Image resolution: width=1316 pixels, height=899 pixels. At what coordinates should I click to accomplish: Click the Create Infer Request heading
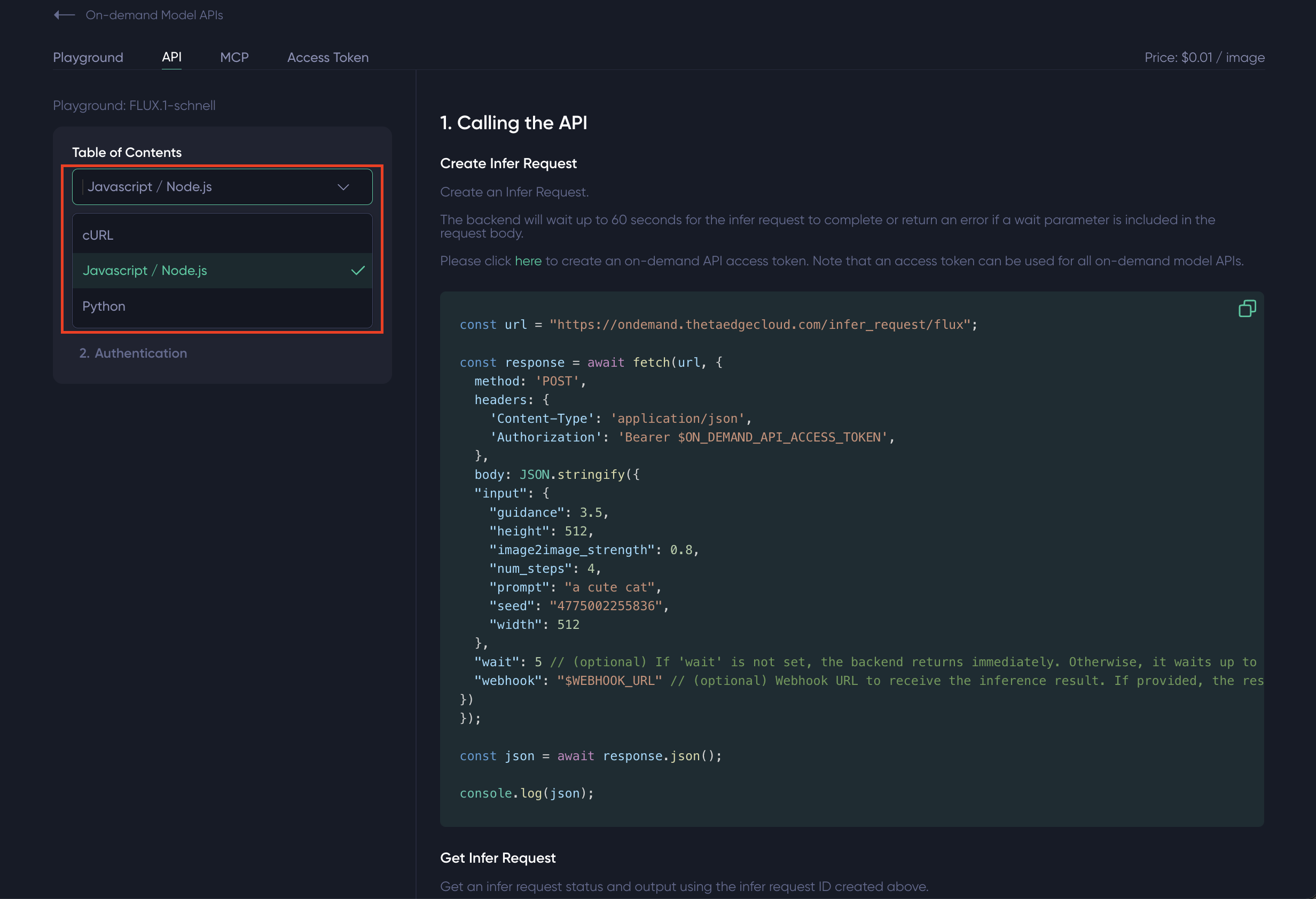[508, 163]
